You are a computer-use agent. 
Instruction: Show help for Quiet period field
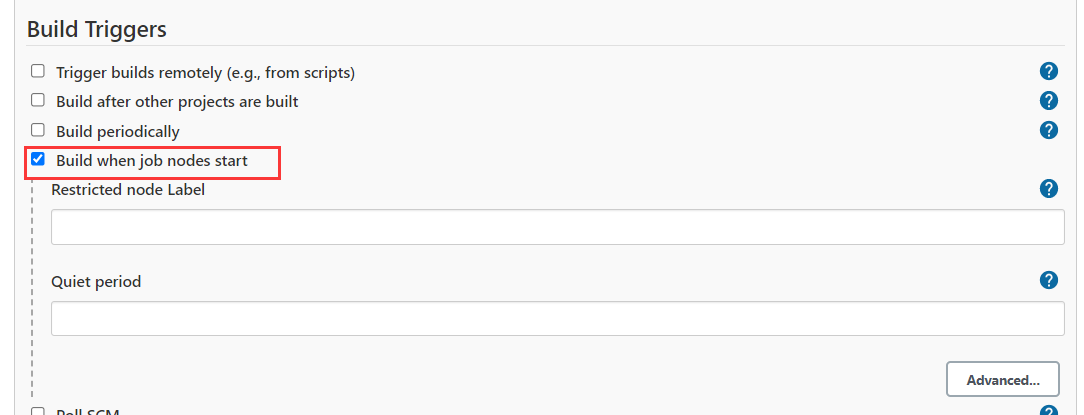(1049, 280)
